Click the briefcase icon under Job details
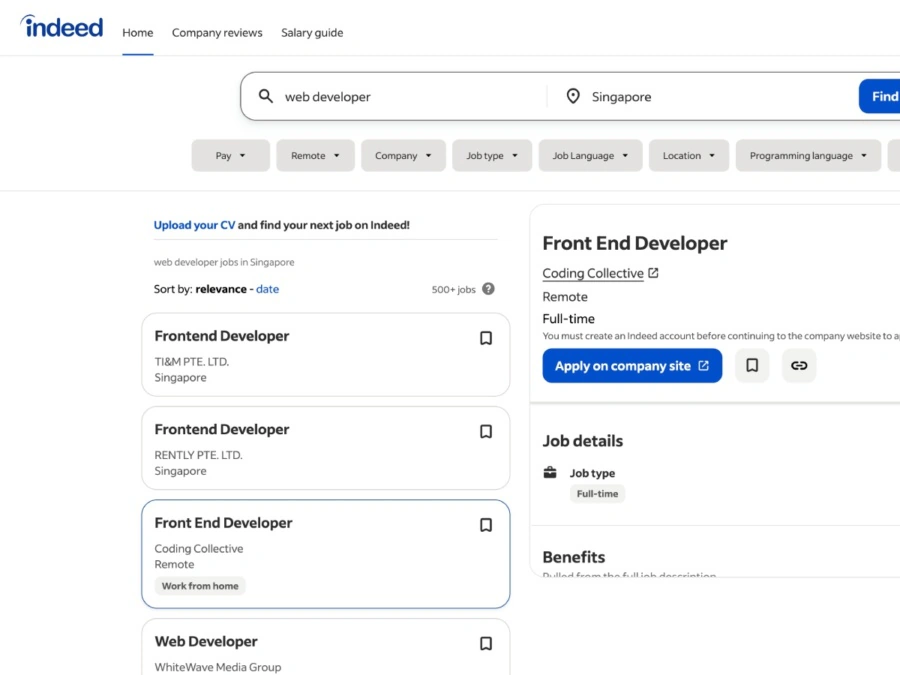The width and height of the screenshot is (900, 675). pos(550,472)
